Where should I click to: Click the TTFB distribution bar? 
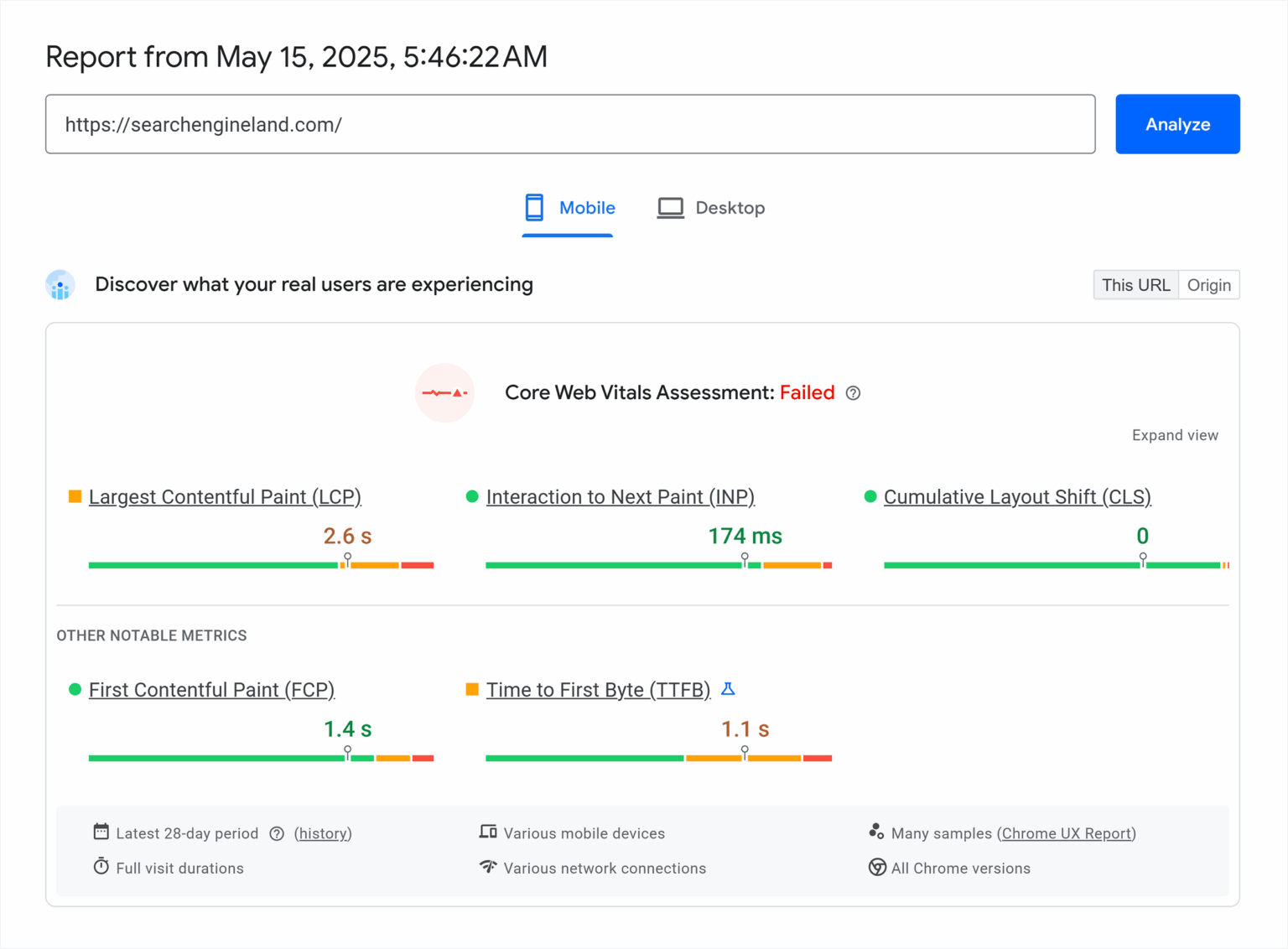click(x=658, y=758)
